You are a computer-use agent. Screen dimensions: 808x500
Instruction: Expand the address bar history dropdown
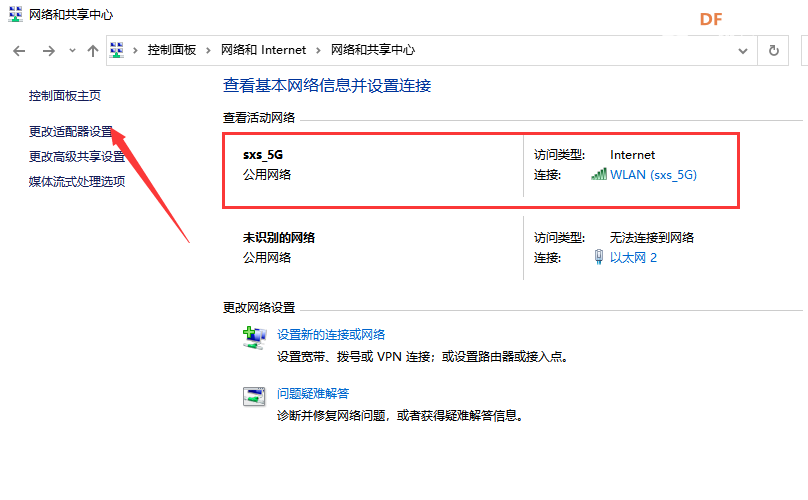click(743, 51)
